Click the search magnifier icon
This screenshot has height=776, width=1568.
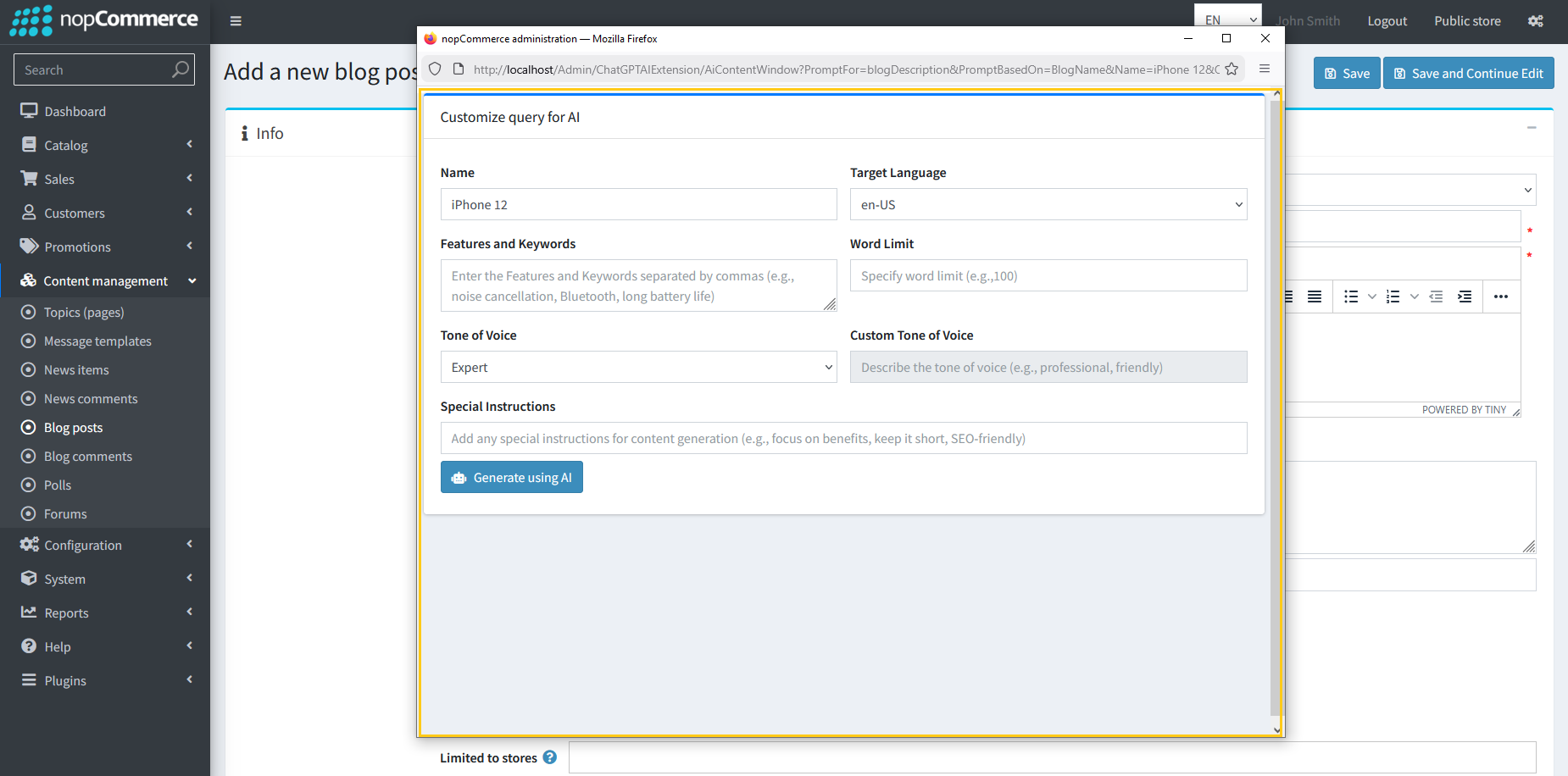click(180, 69)
